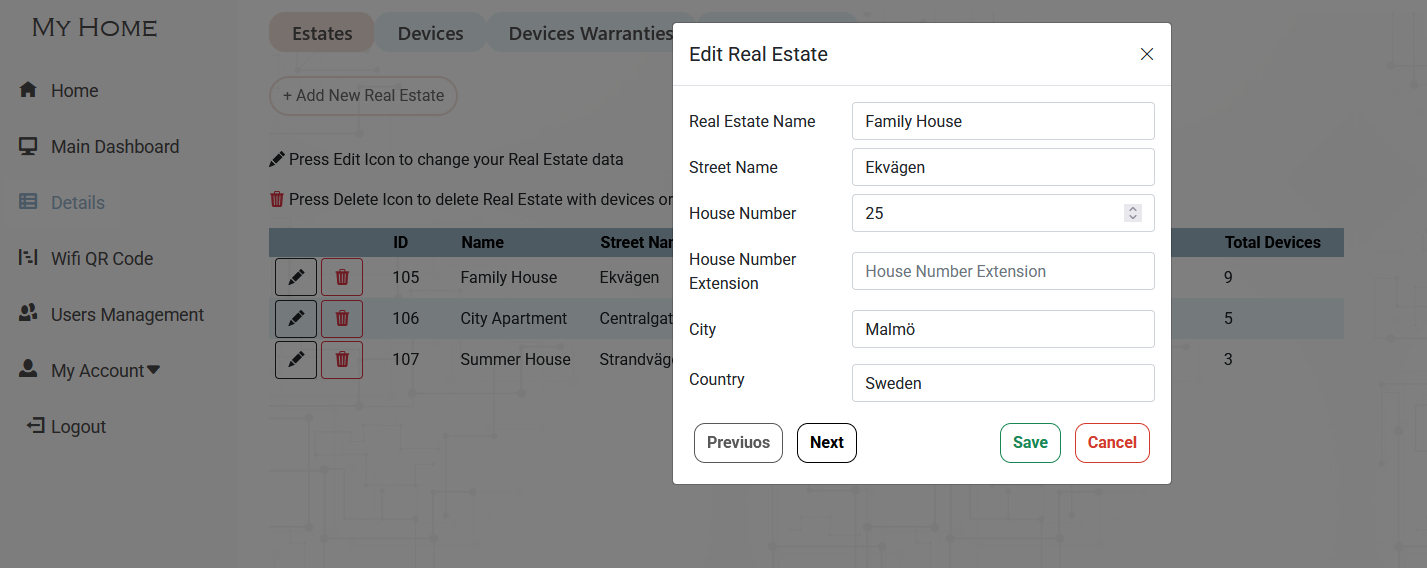Click the Name column header
This screenshot has height=568, width=1427.
tap(482, 242)
